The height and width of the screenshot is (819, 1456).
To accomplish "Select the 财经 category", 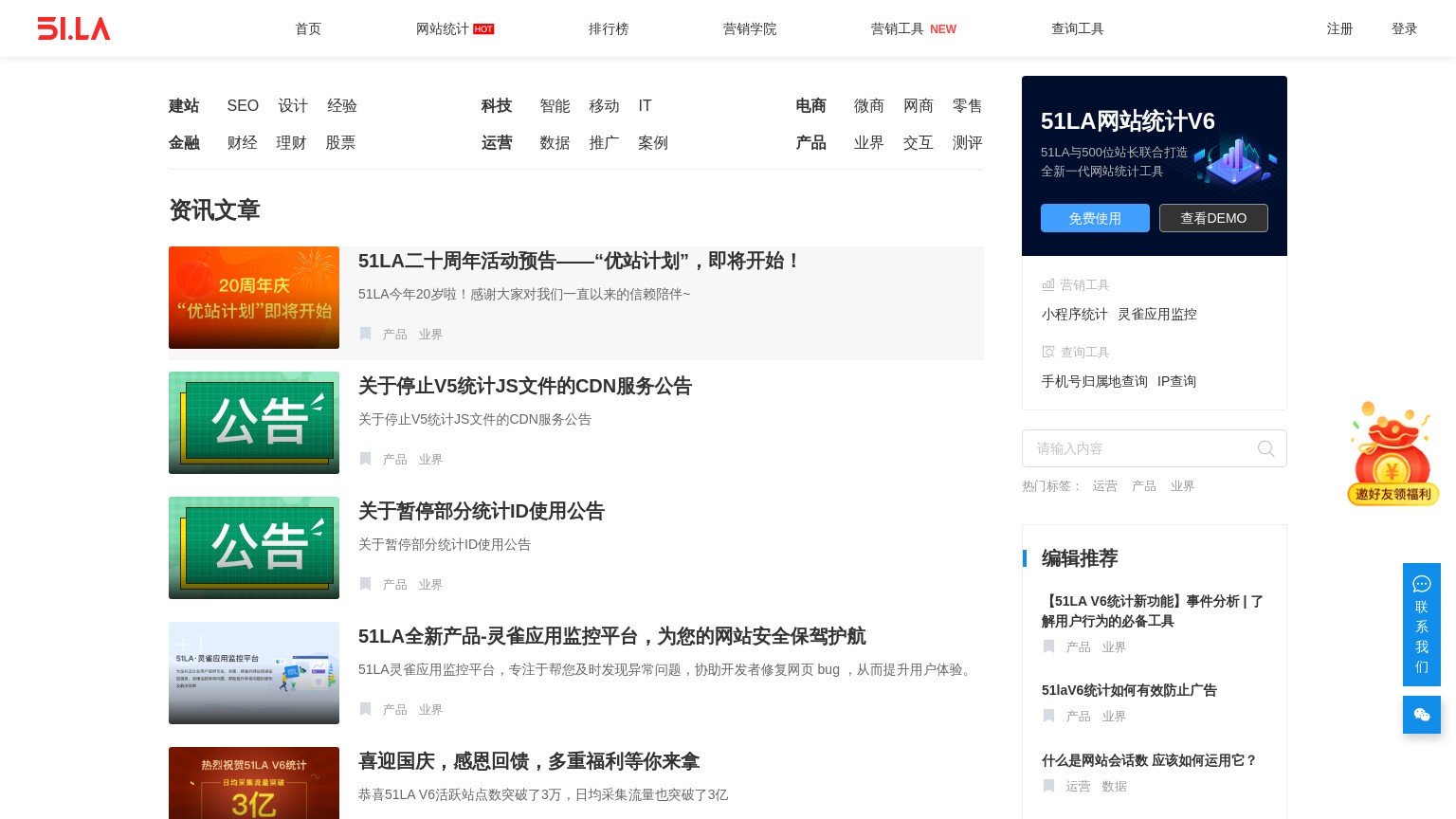I will point(242,143).
